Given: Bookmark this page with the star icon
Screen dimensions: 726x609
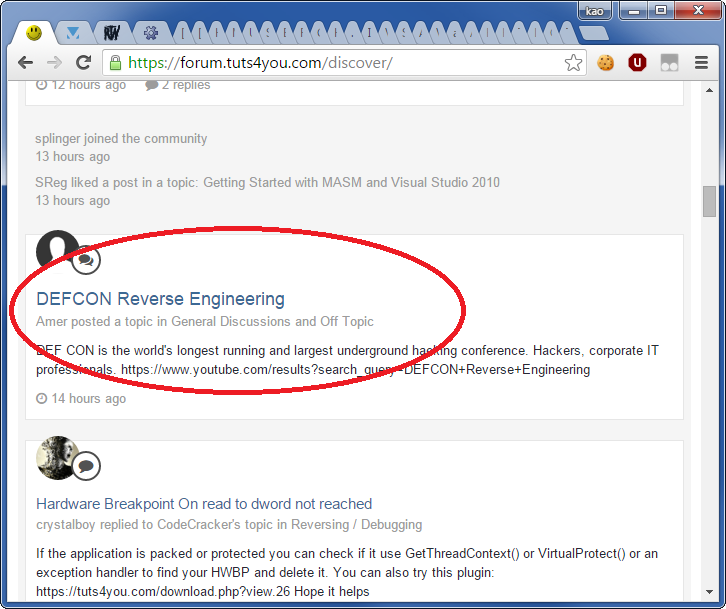Looking at the screenshot, I should coord(573,63).
